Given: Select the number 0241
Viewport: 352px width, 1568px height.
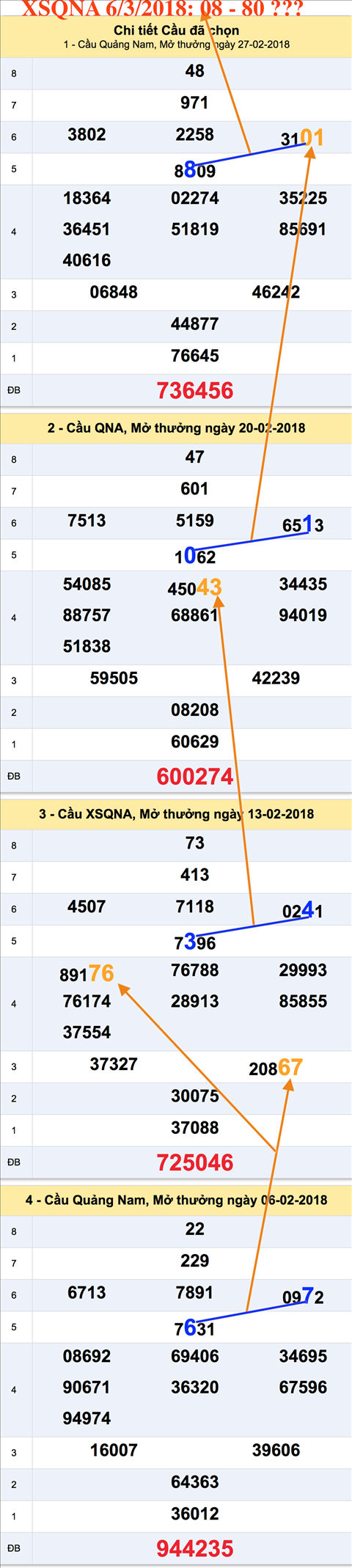Looking at the screenshot, I should [x=303, y=910].
